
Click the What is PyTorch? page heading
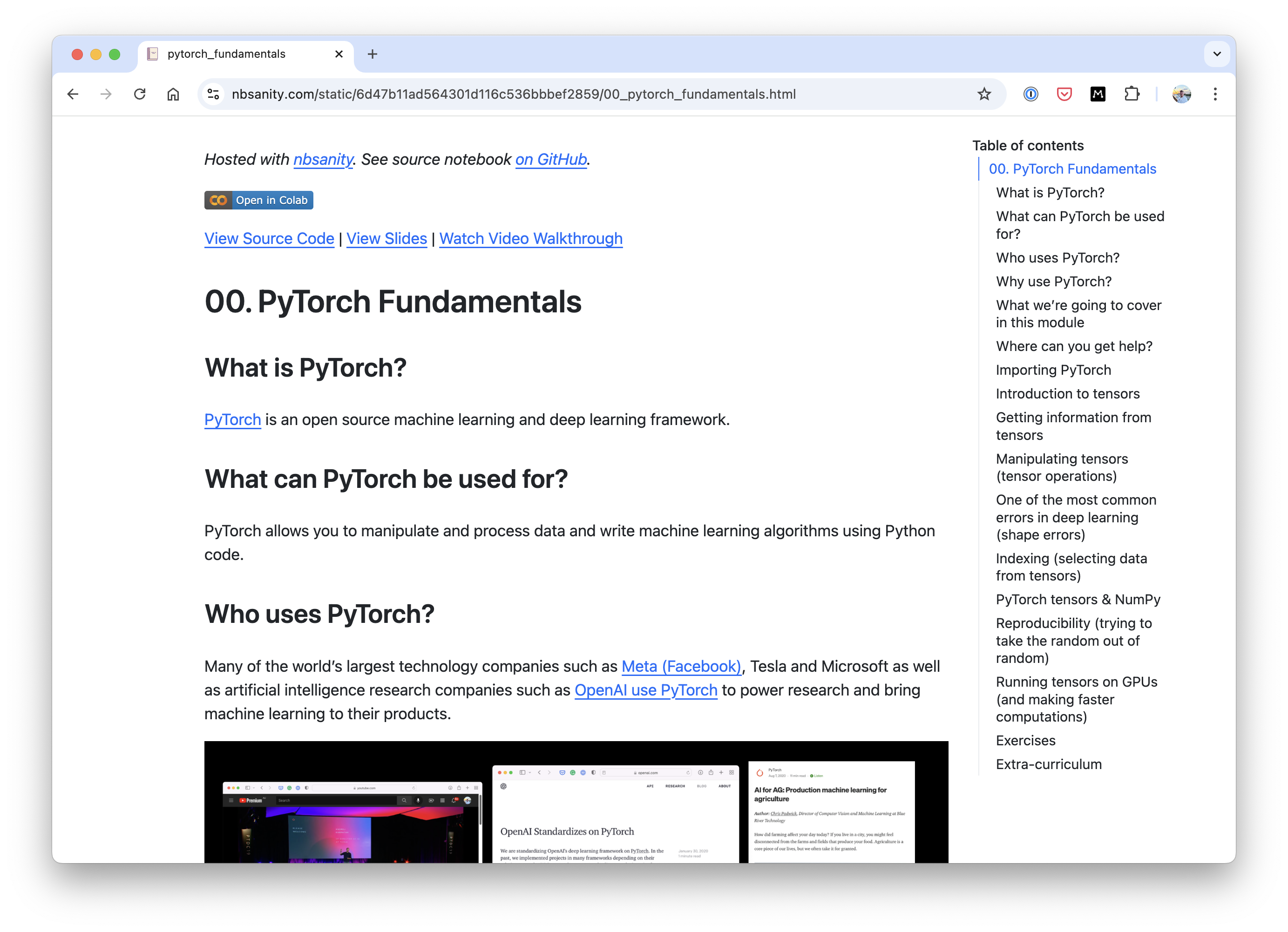305,368
